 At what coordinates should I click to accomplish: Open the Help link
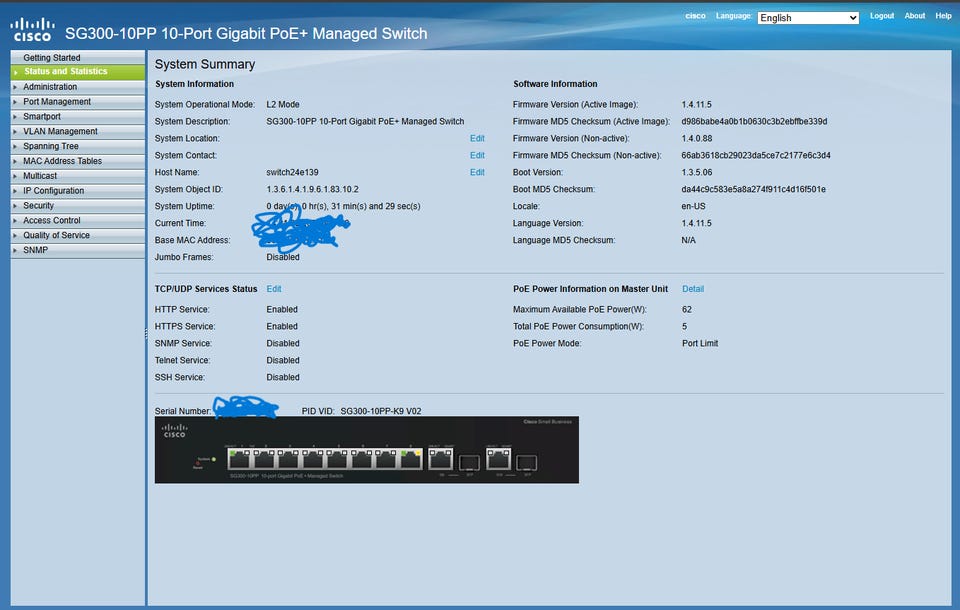[943, 16]
